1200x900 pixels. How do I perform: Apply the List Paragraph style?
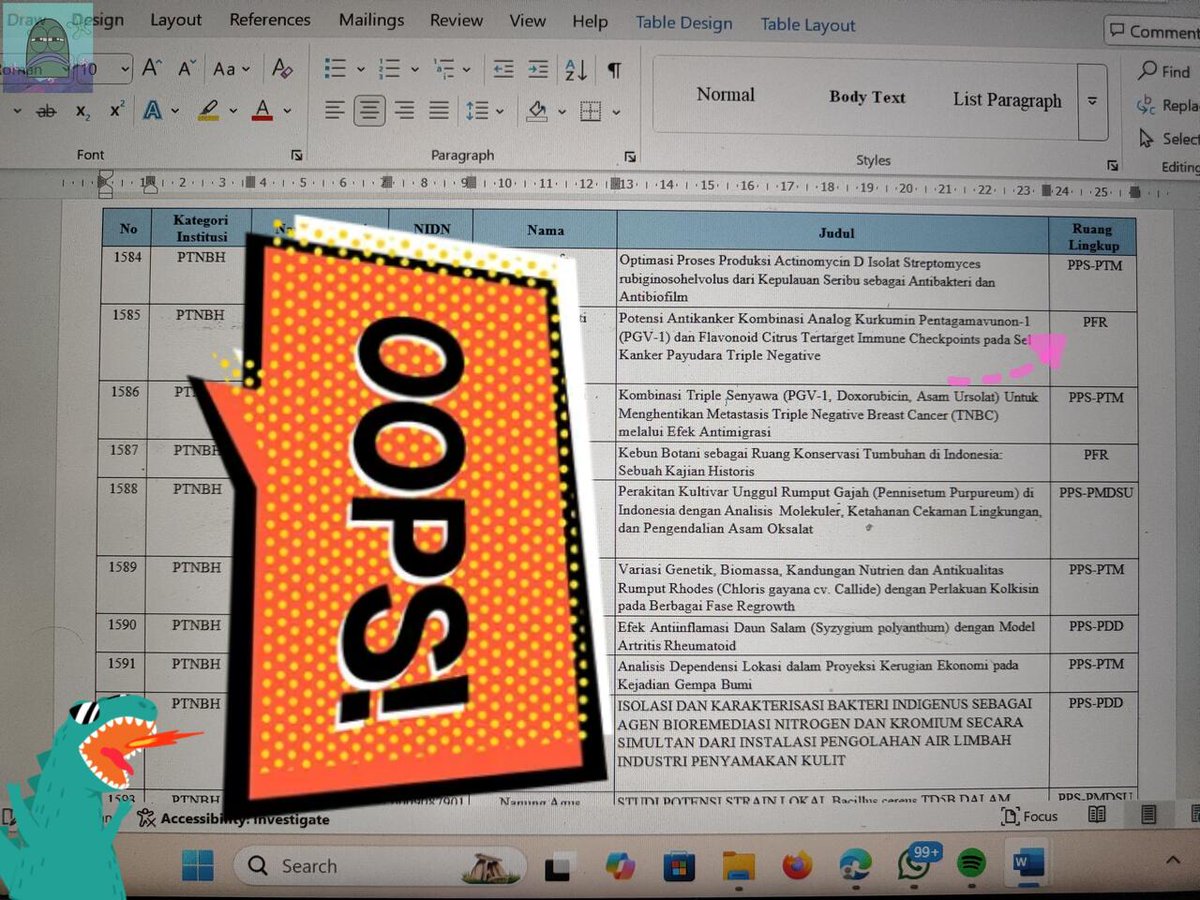pos(1007,100)
